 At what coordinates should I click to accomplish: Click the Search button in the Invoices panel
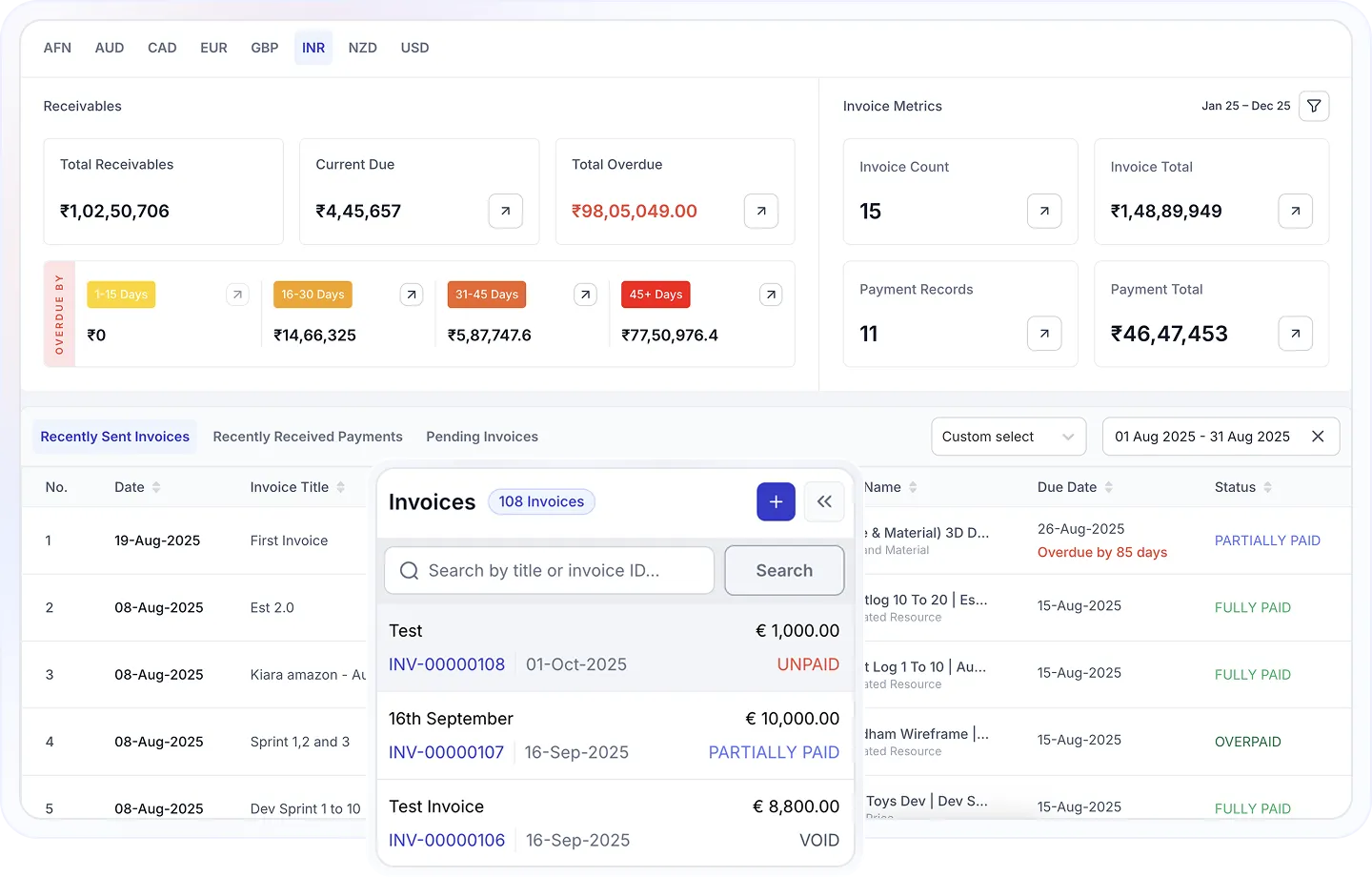783,570
